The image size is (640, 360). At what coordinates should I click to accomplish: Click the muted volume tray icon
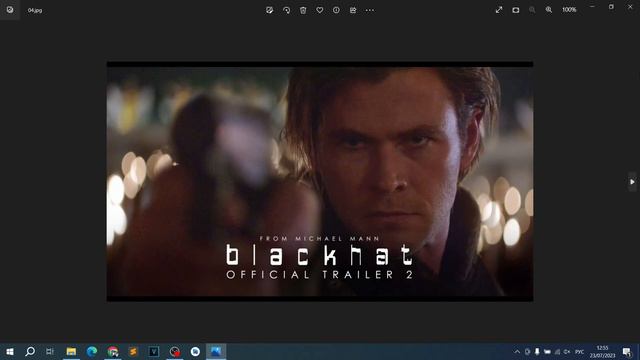point(567,352)
